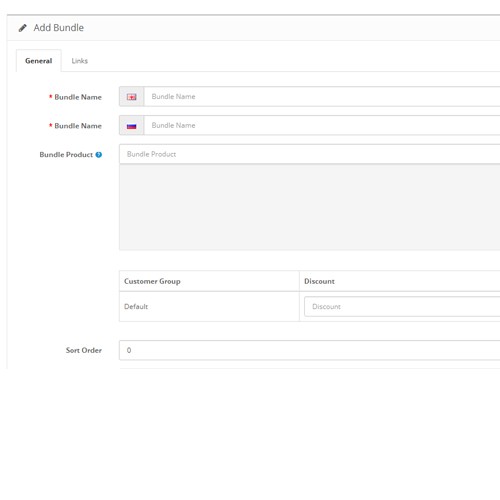Click the second Bundle Name label
500x500 pixels.
pos(78,126)
